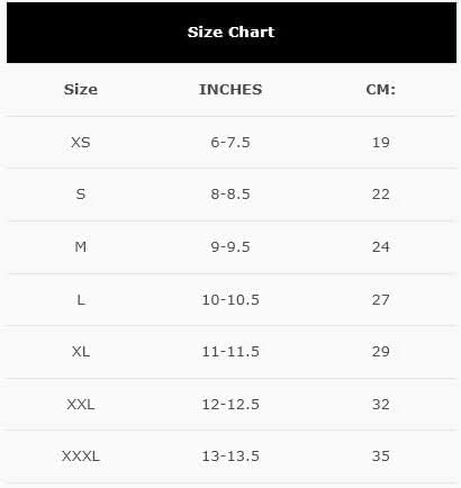
Task: Click the CM: column header
Action: point(381,89)
